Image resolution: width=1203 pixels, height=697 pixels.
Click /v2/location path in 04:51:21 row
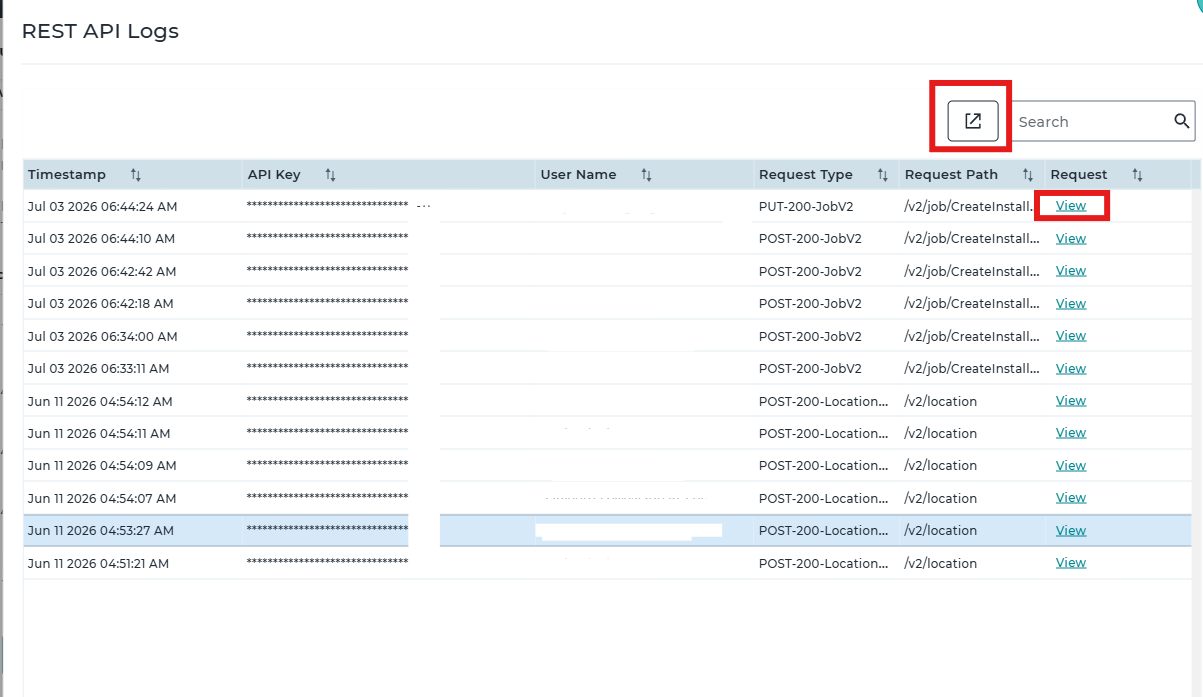tap(941, 563)
